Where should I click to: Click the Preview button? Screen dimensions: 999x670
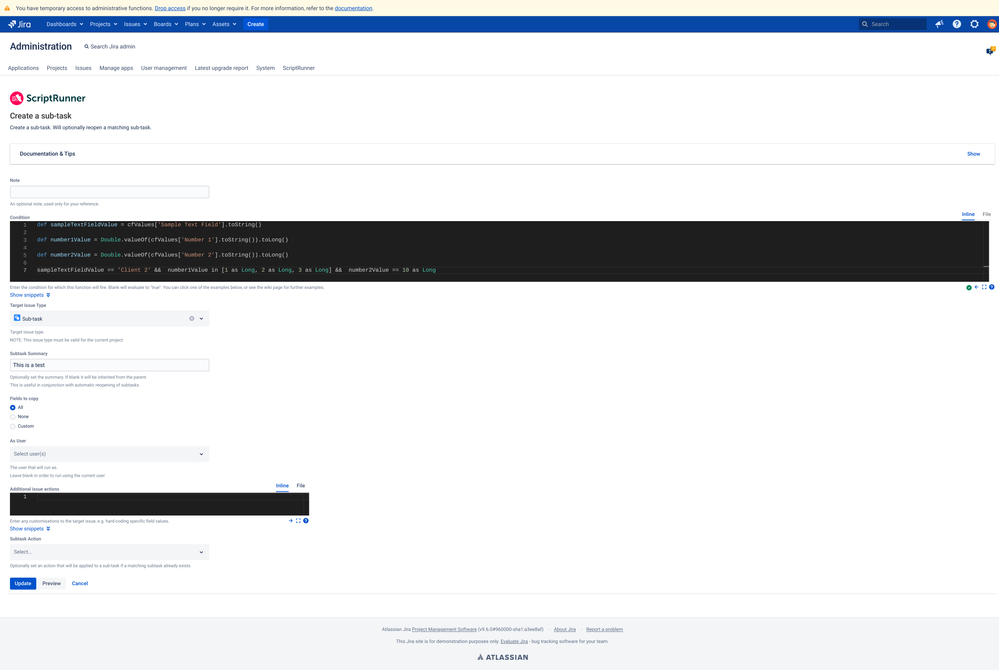[x=52, y=584]
